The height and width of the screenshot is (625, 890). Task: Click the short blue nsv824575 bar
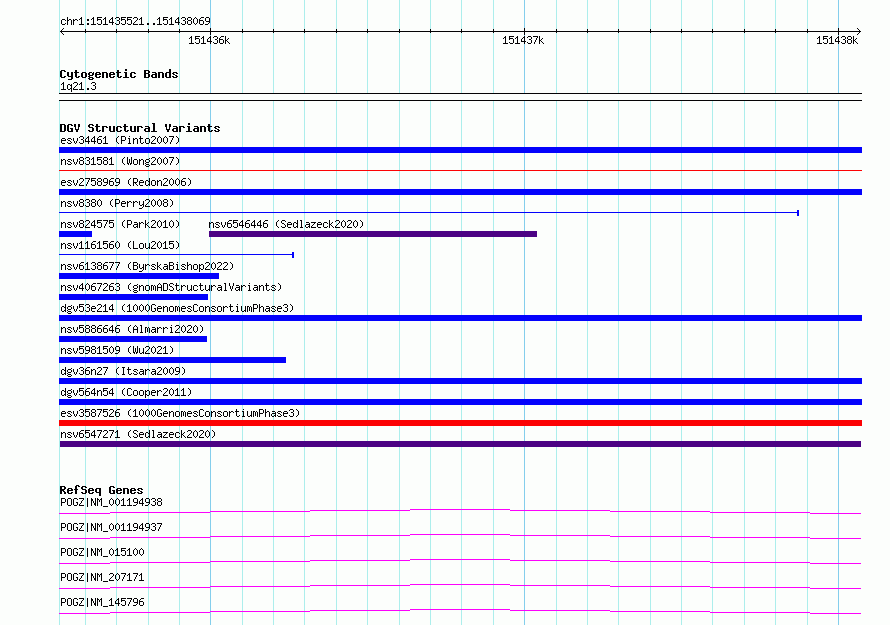tap(75, 234)
